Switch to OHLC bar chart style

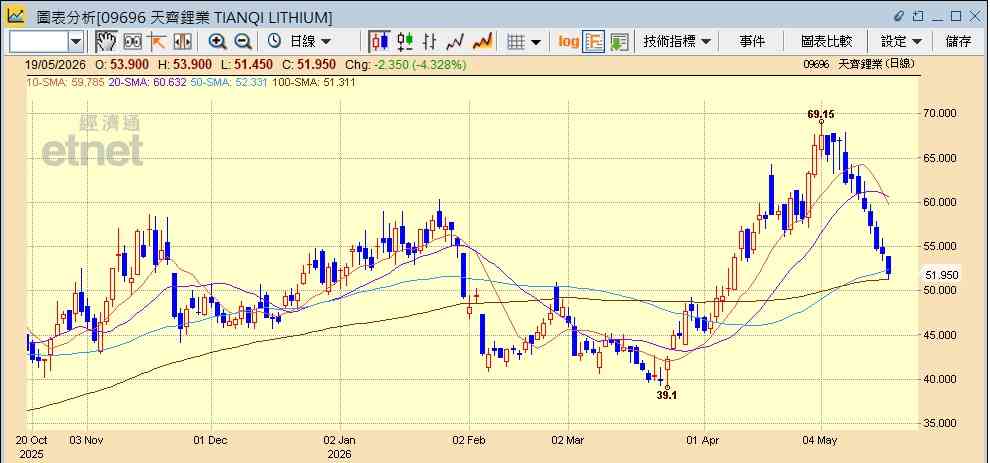(430, 42)
